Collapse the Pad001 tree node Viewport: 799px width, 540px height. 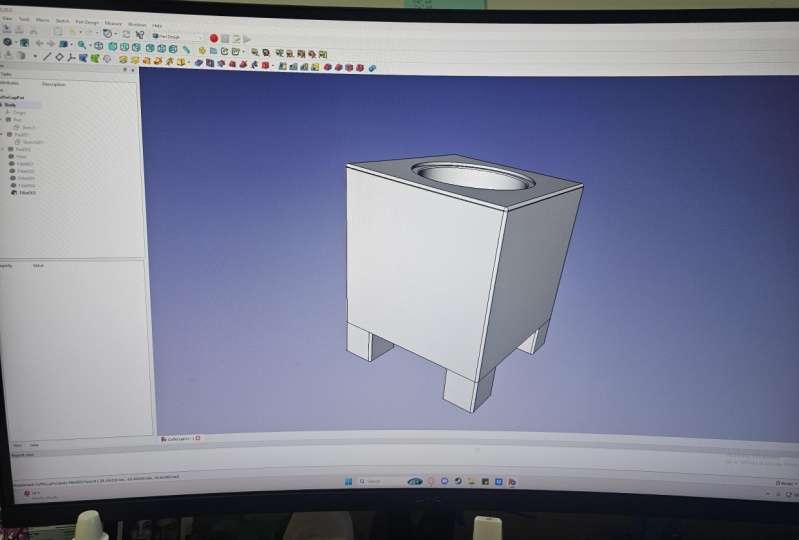[2, 134]
